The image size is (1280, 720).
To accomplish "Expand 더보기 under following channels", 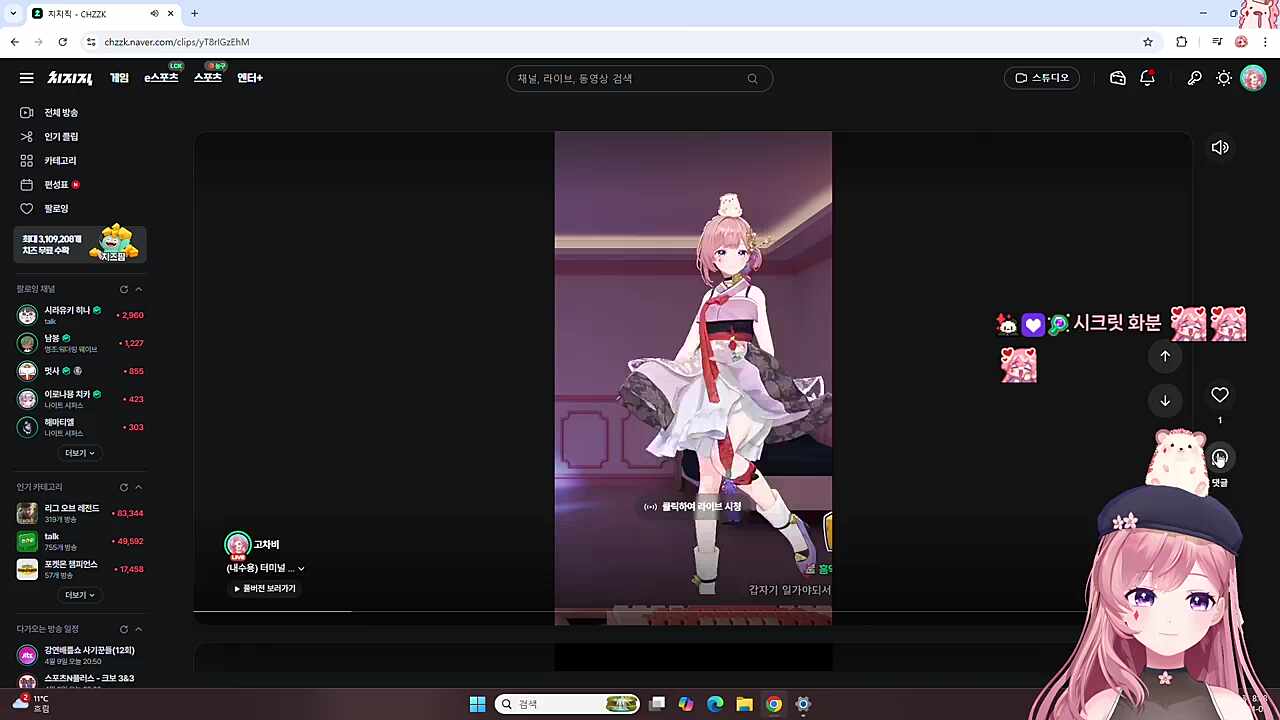I will [80, 453].
